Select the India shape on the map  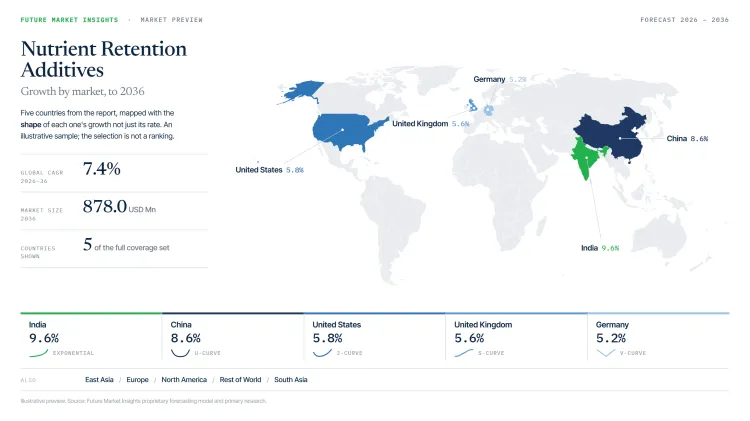(586, 157)
